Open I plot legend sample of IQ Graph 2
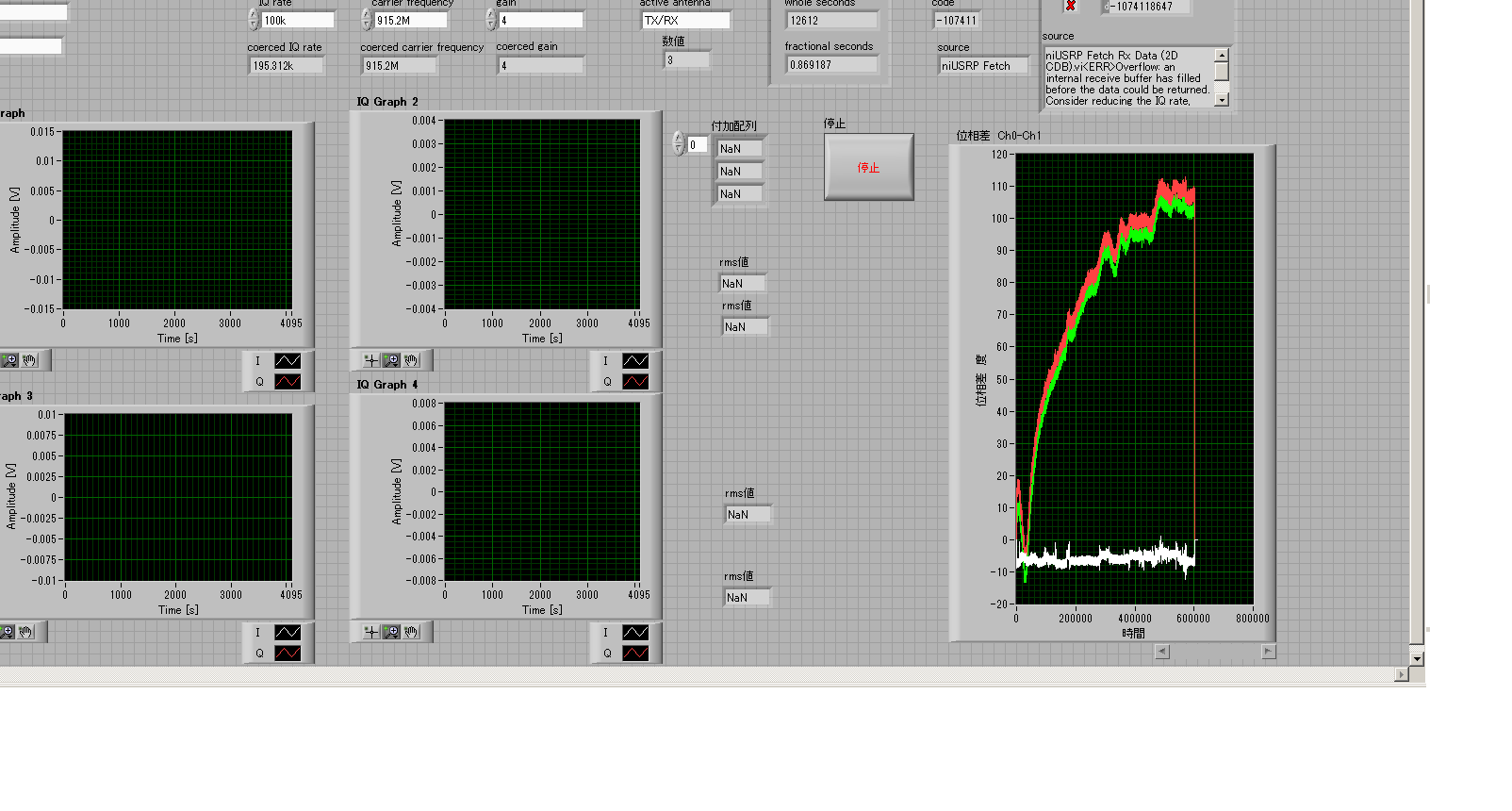The image size is (1512, 811). point(635,361)
